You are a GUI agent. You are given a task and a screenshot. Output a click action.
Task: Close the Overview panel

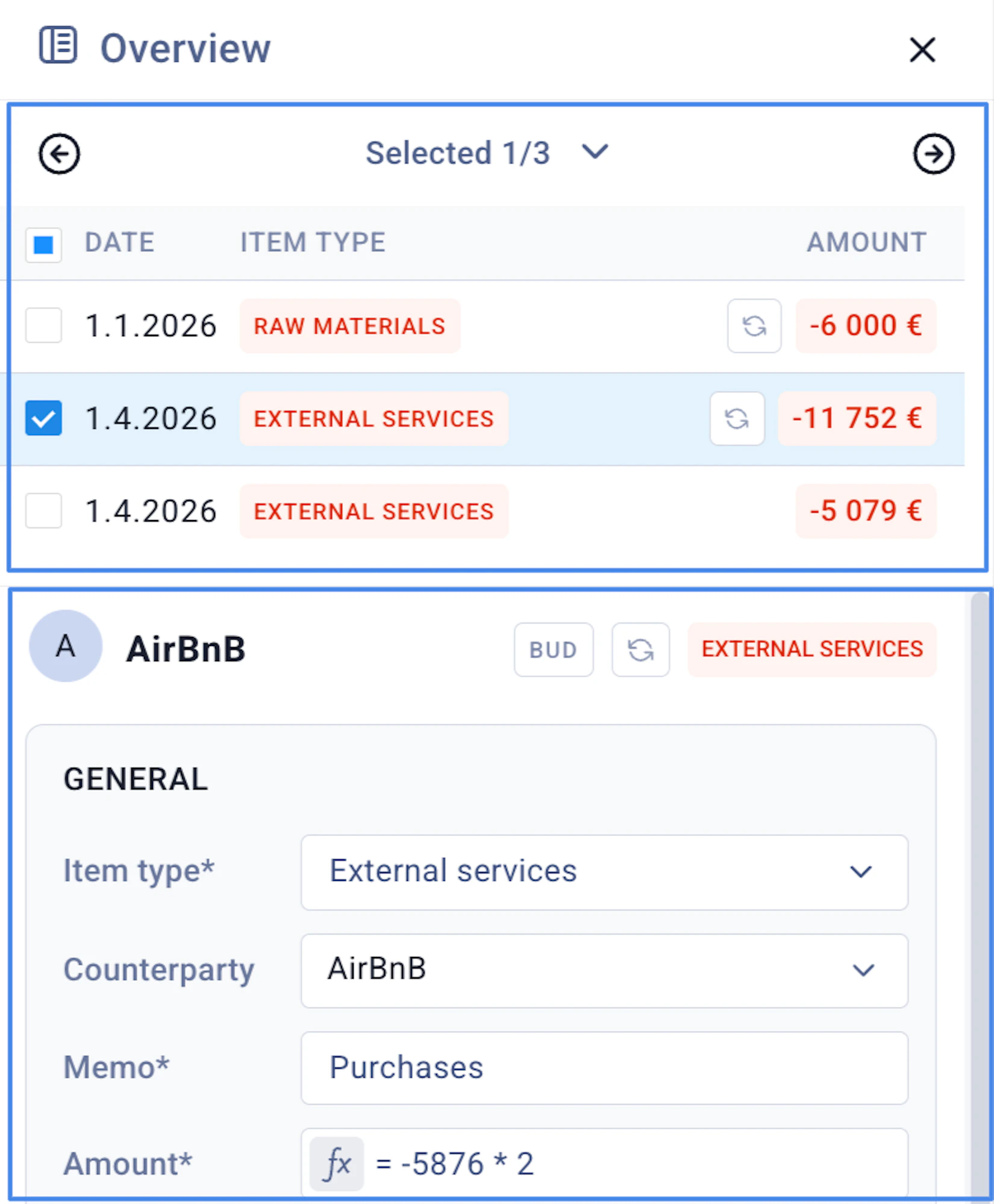(922, 49)
